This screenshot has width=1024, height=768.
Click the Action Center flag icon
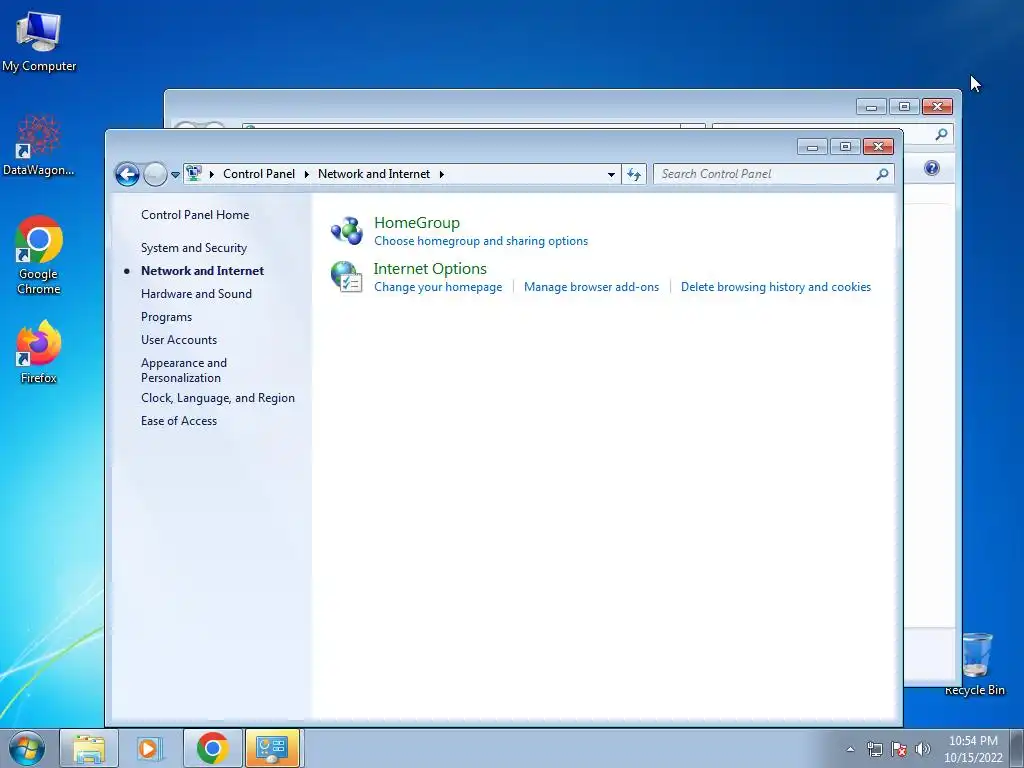click(899, 749)
